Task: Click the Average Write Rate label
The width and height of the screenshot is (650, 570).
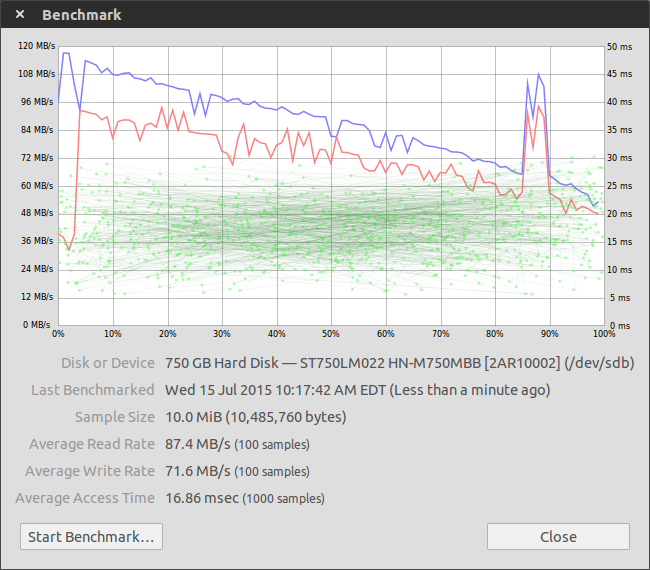Action: tap(90, 471)
